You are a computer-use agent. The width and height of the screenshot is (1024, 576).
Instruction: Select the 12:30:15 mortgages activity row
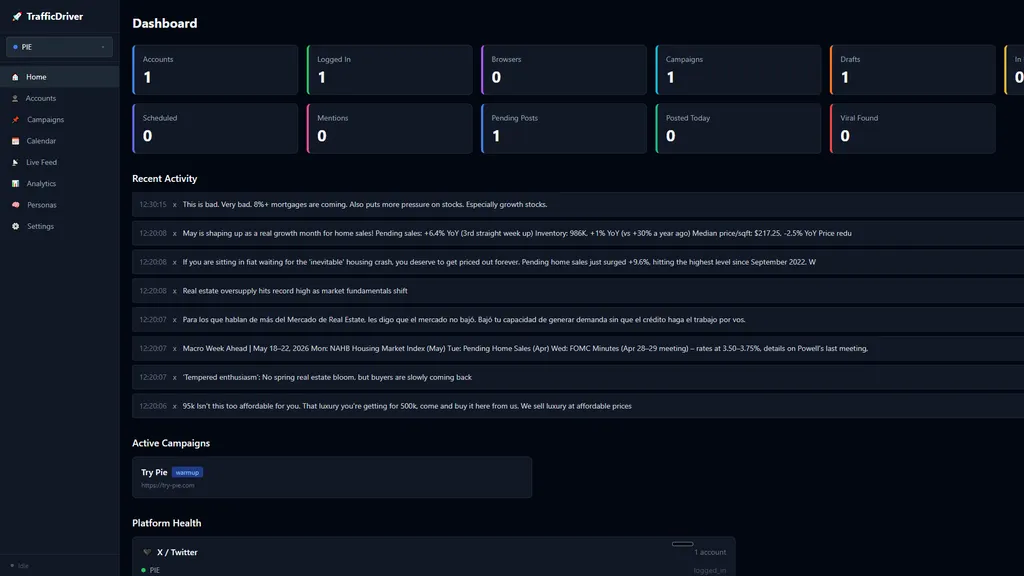tap(578, 204)
